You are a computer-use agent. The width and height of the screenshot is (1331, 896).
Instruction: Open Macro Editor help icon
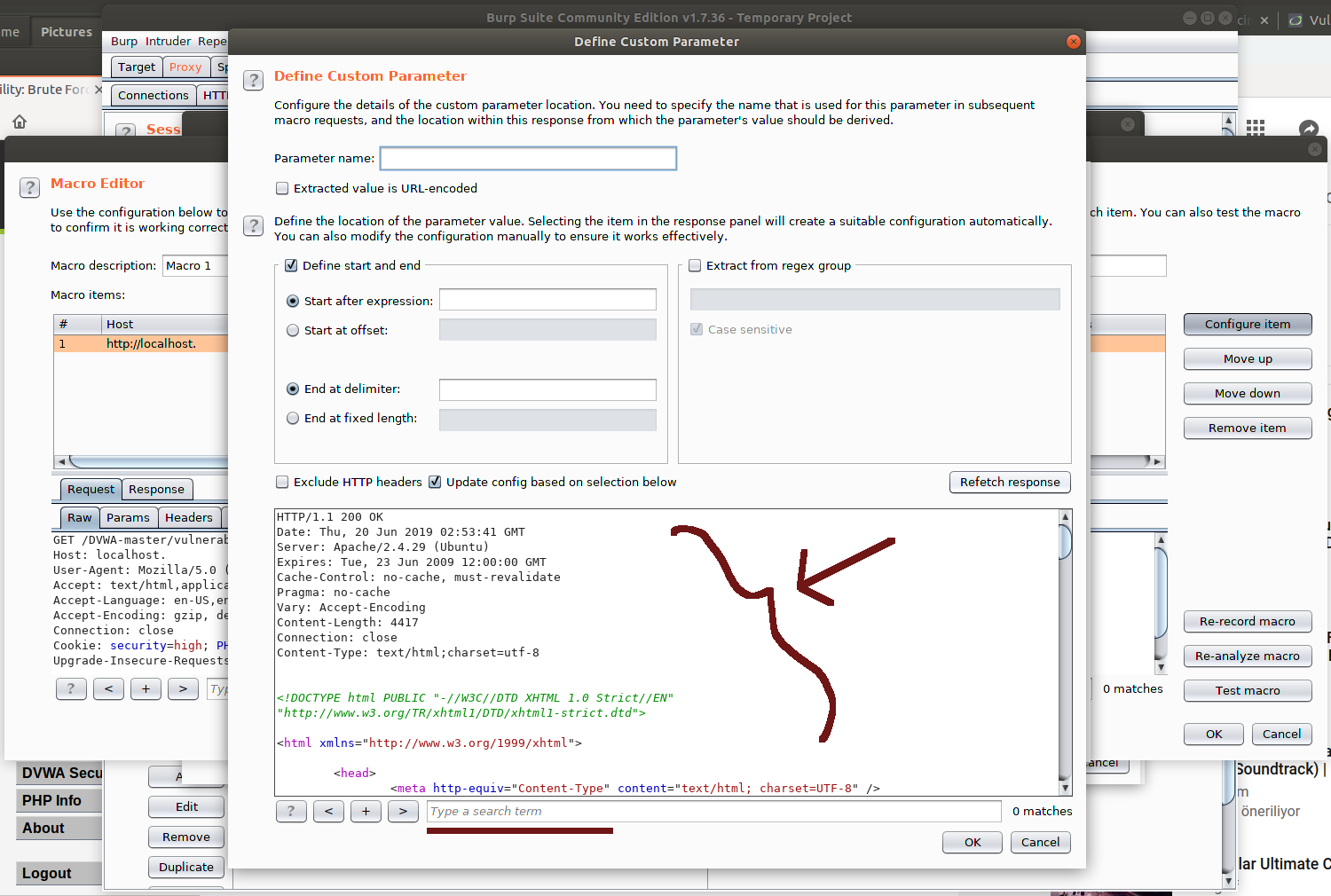coord(29,188)
